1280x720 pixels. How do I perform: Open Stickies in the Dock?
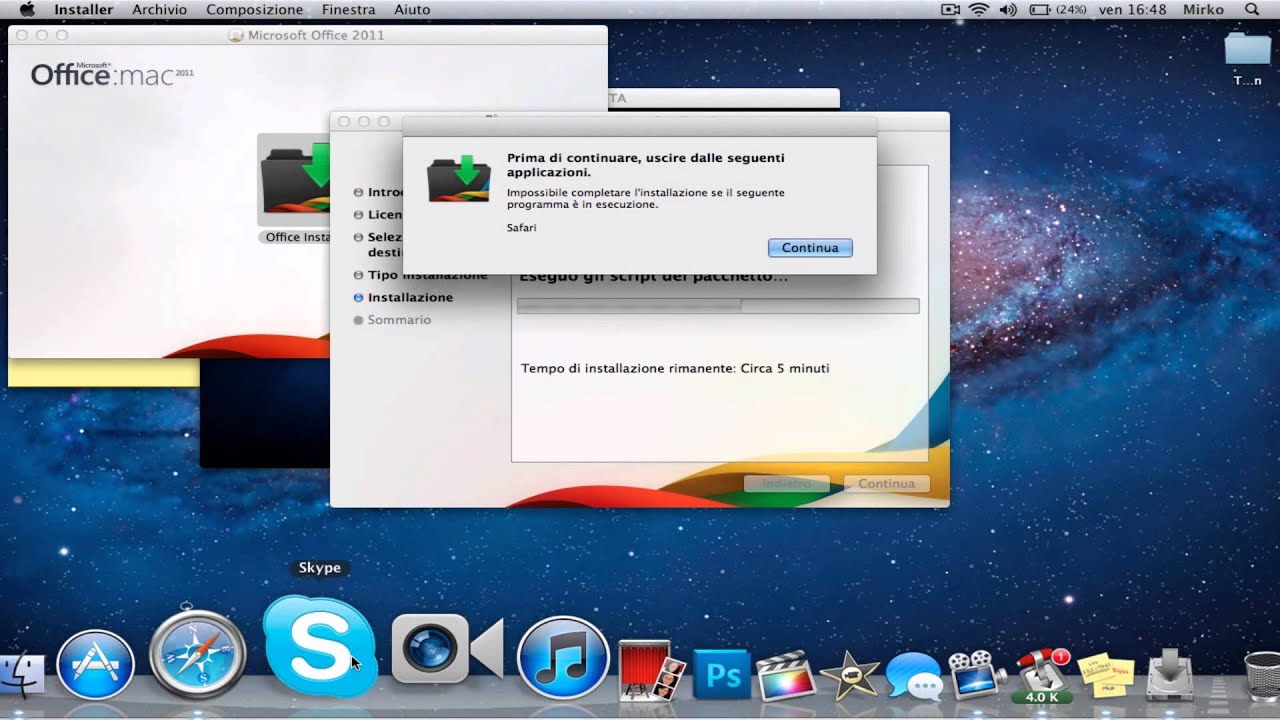1105,675
